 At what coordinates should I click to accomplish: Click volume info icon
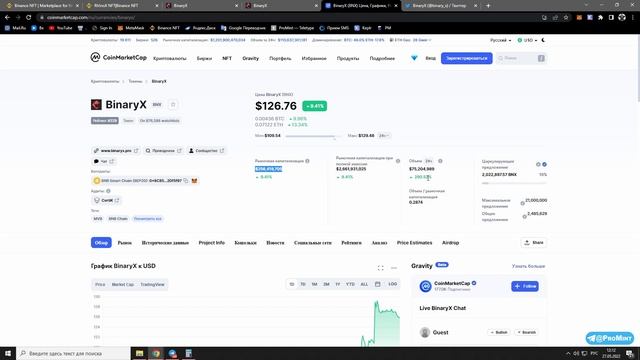coord(440,161)
